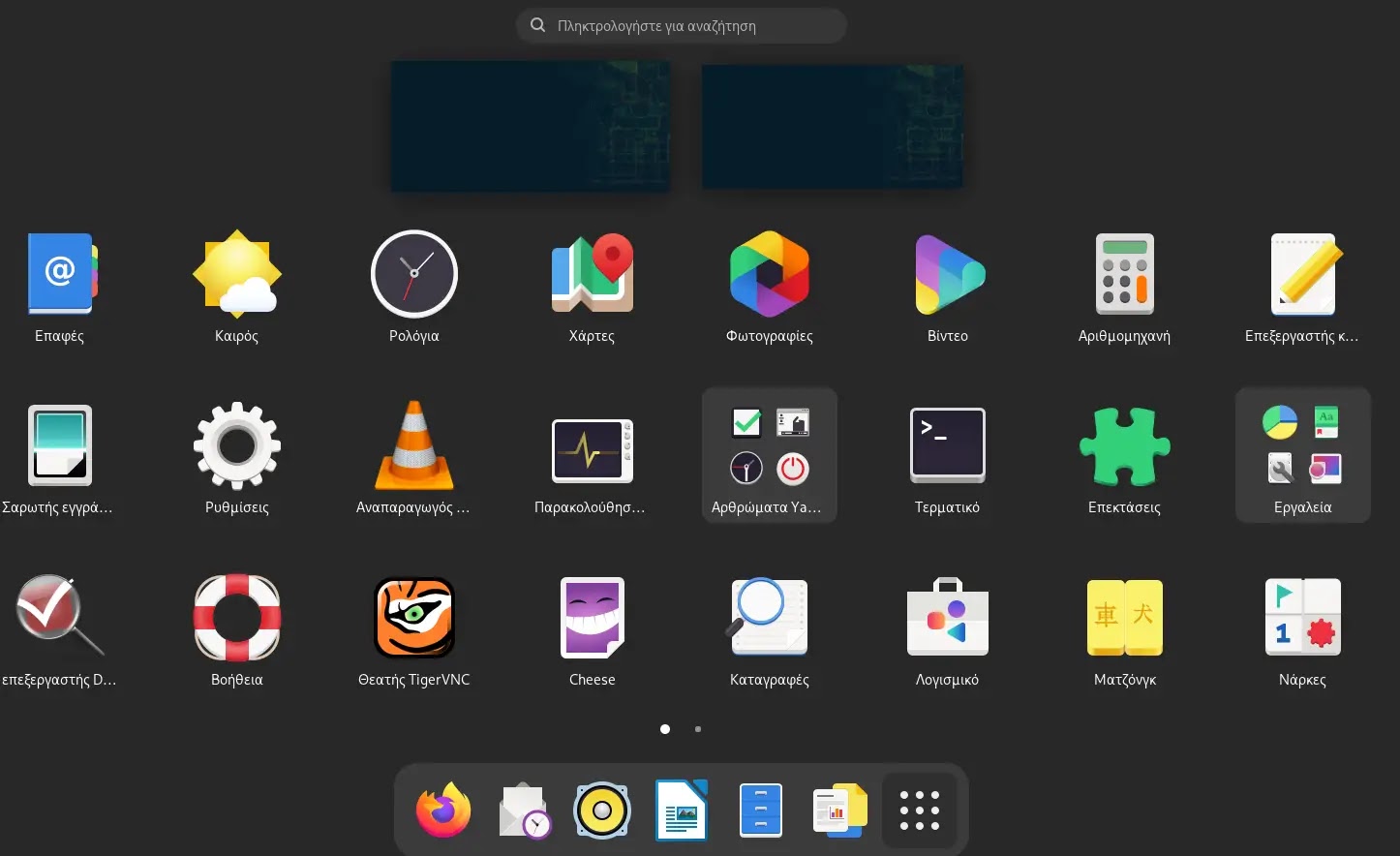Viewport: 1400px width, 856px height.
Task: Open LibreOffice Writer from the dock
Action: 682,810
